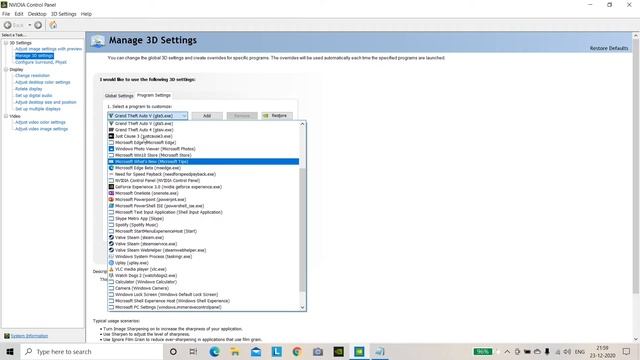Click the program list scroll-up arrow
Viewport: 640px width, 360px height.
tap(302, 124)
